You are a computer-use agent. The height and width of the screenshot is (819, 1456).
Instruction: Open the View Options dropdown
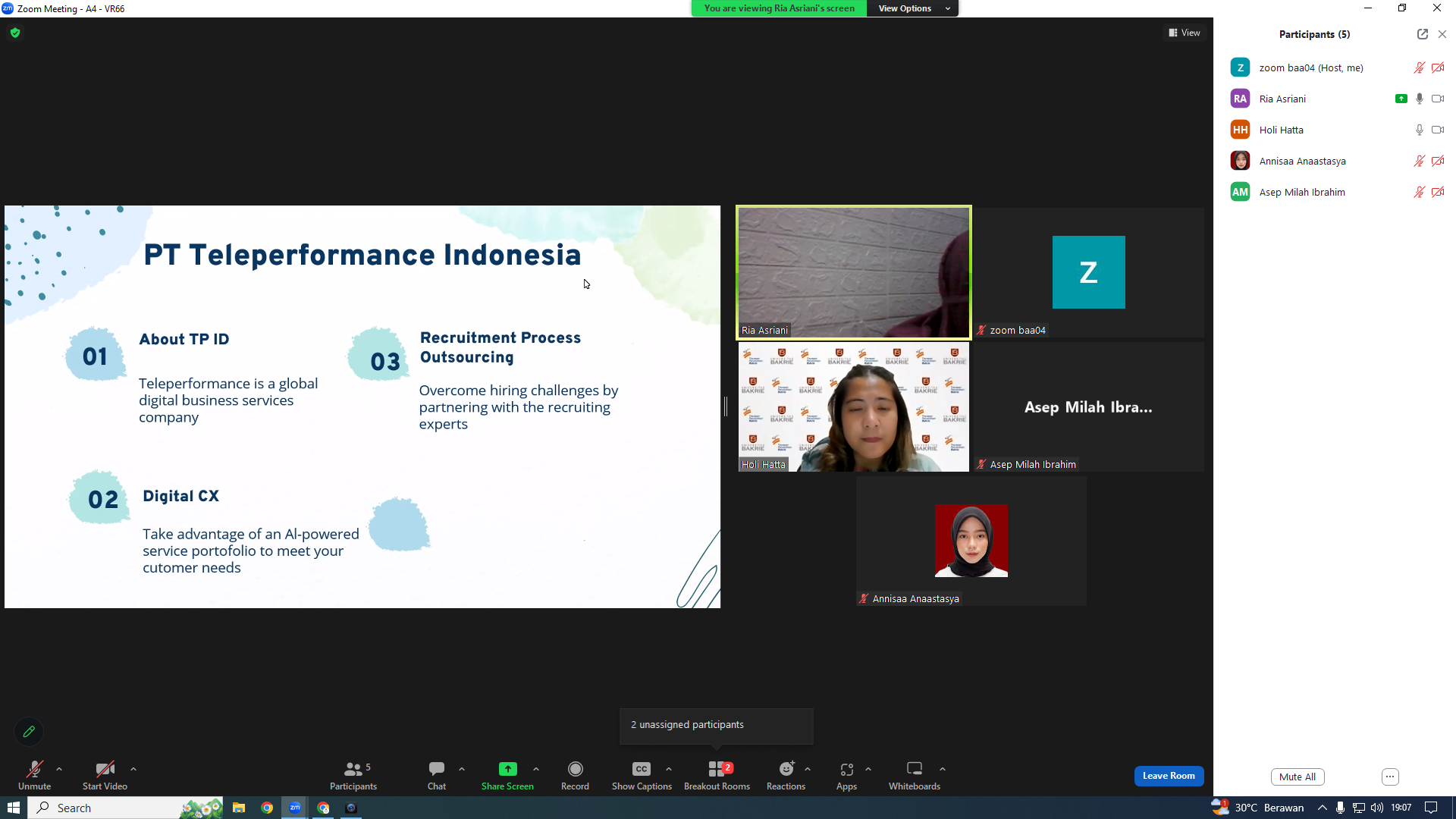pos(913,8)
